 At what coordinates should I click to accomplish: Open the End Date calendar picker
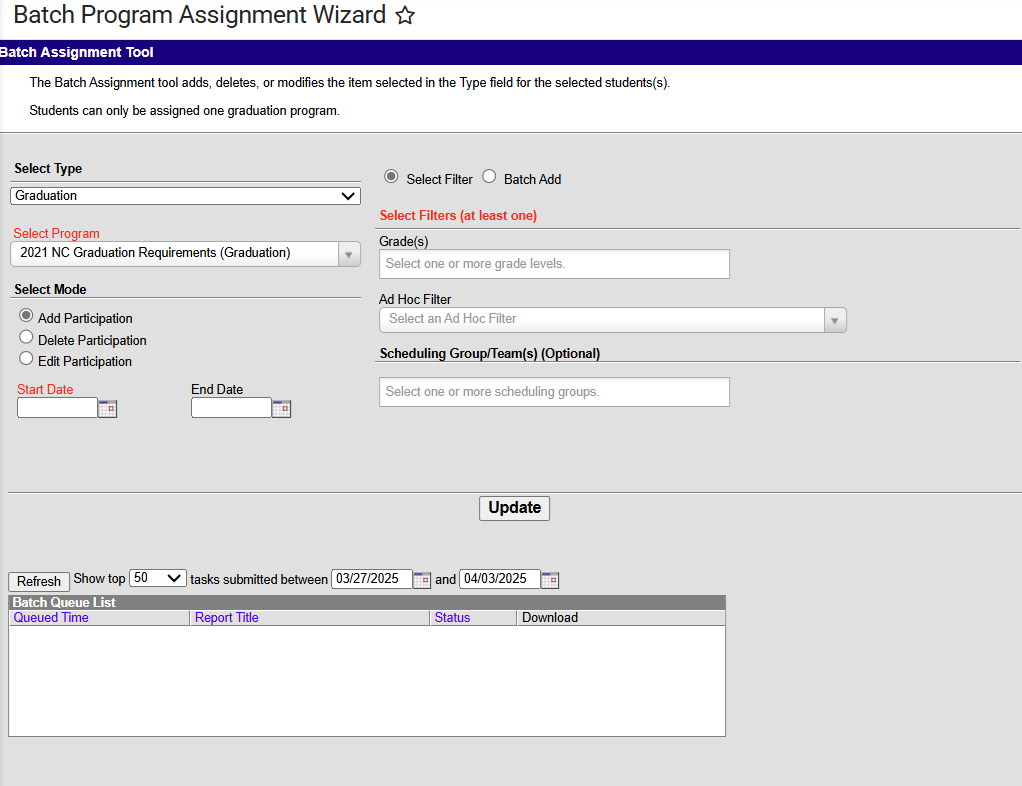click(x=282, y=409)
